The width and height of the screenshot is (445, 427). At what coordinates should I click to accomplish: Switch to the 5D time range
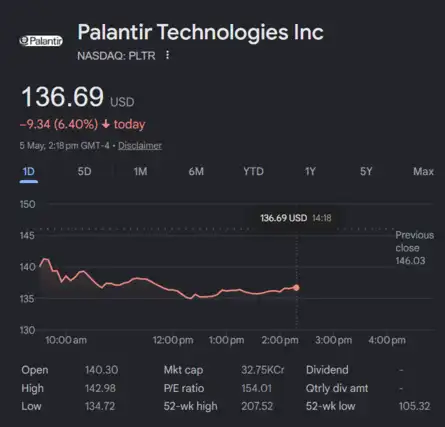point(84,172)
